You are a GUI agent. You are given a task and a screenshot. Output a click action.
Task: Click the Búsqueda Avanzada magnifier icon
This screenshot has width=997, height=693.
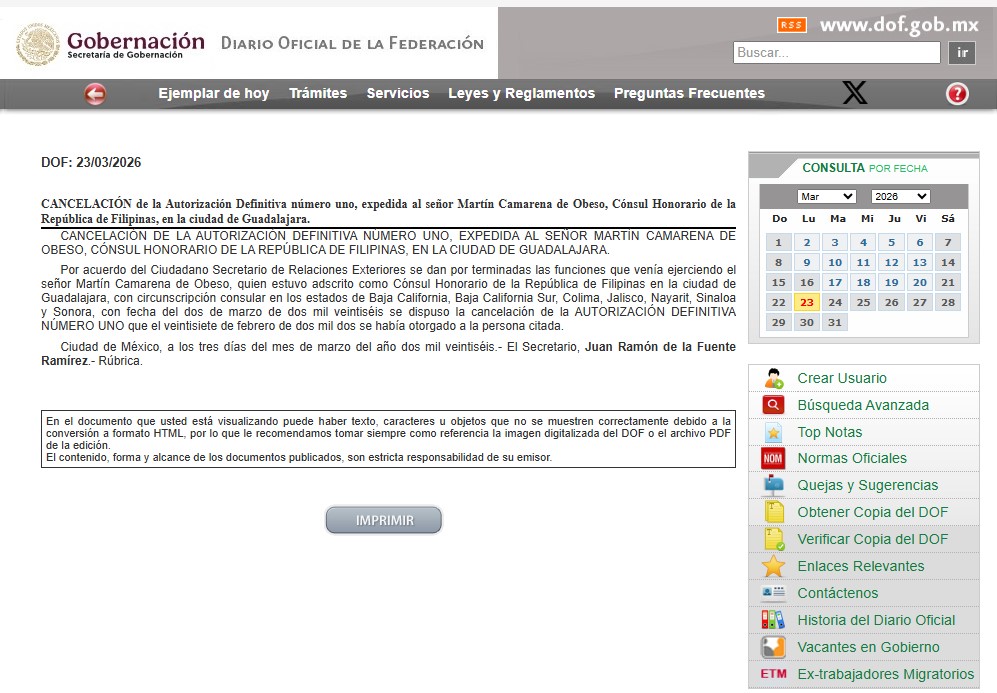tap(774, 405)
